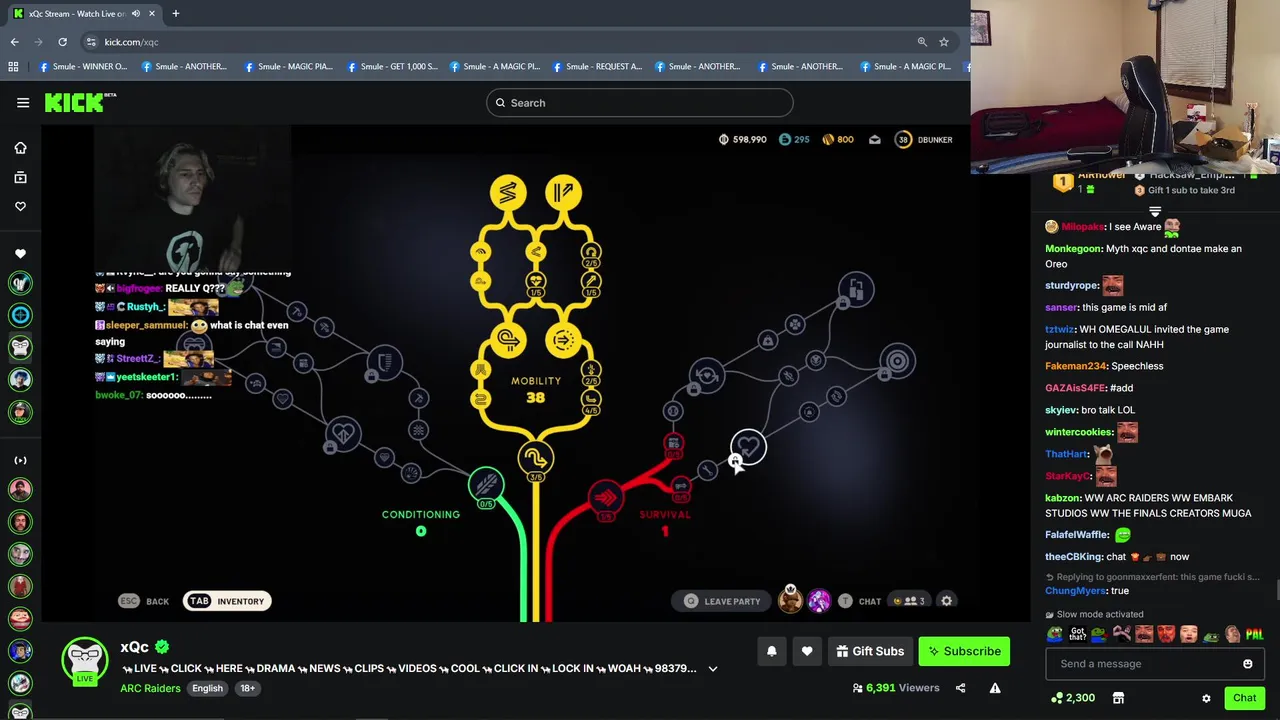
Task: Click the green Subscribe button
Action: pos(964,651)
